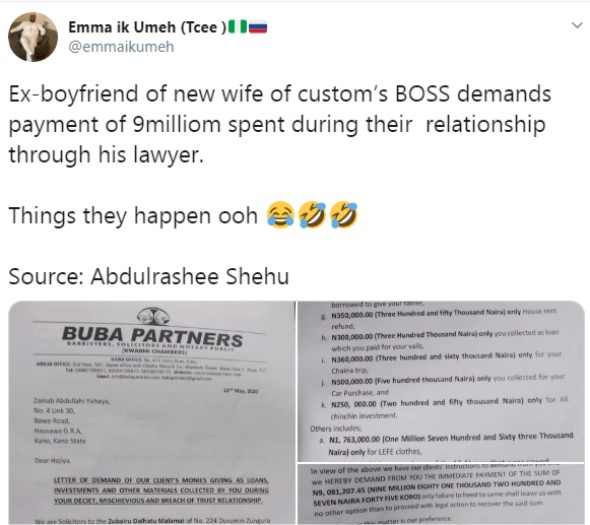Open the display name Emma ik Umeh (Tcee)

pos(148,27)
